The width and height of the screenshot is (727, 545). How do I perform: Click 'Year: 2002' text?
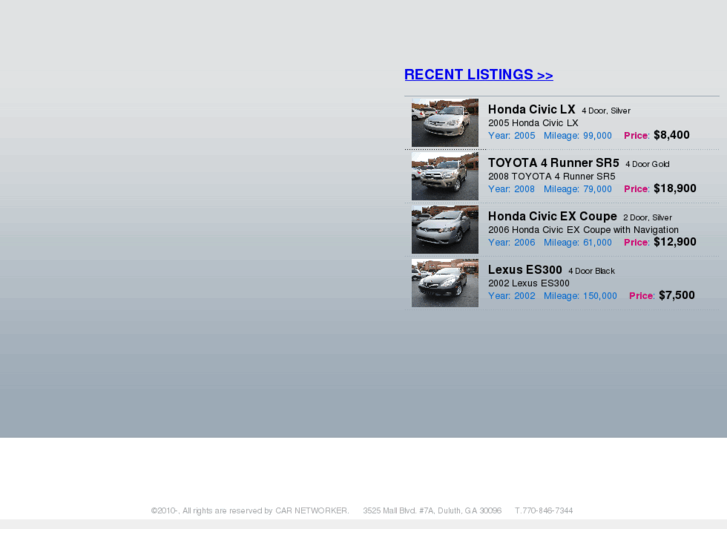point(511,295)
